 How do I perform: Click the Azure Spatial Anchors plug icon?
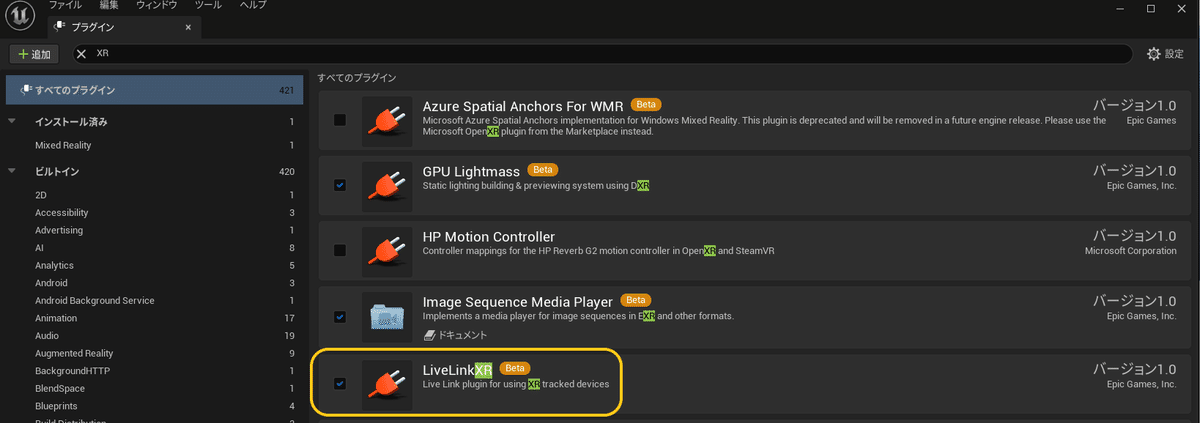(x=387, y=120)
